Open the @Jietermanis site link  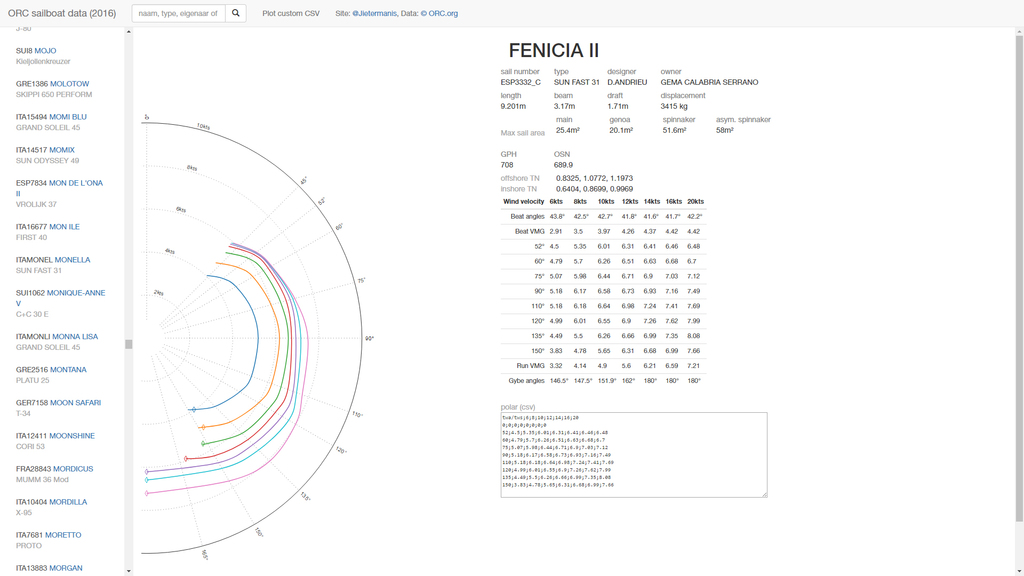click(x=374, y=13)
